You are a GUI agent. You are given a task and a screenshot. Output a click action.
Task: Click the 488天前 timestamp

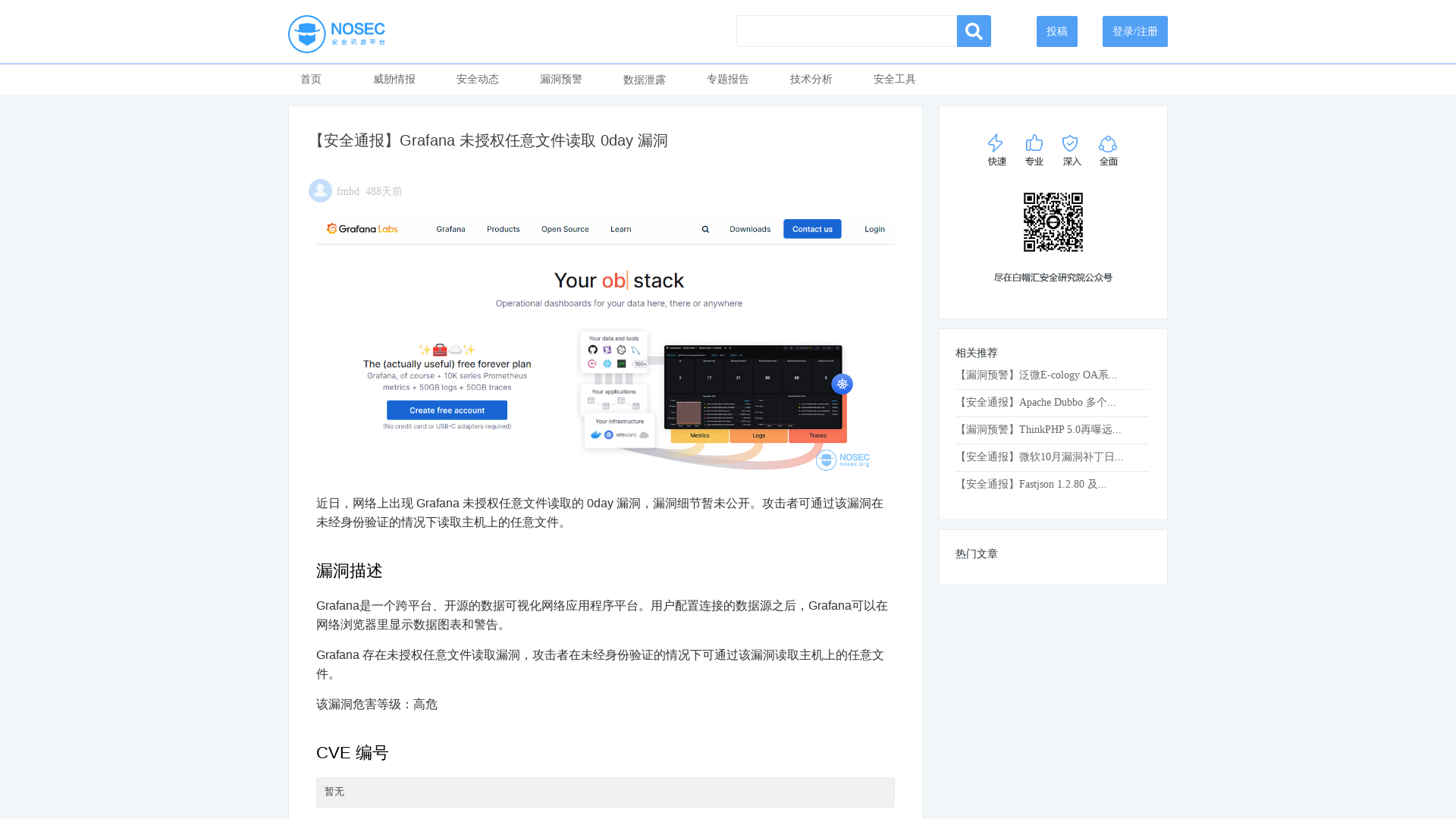(x=384, y=192)
